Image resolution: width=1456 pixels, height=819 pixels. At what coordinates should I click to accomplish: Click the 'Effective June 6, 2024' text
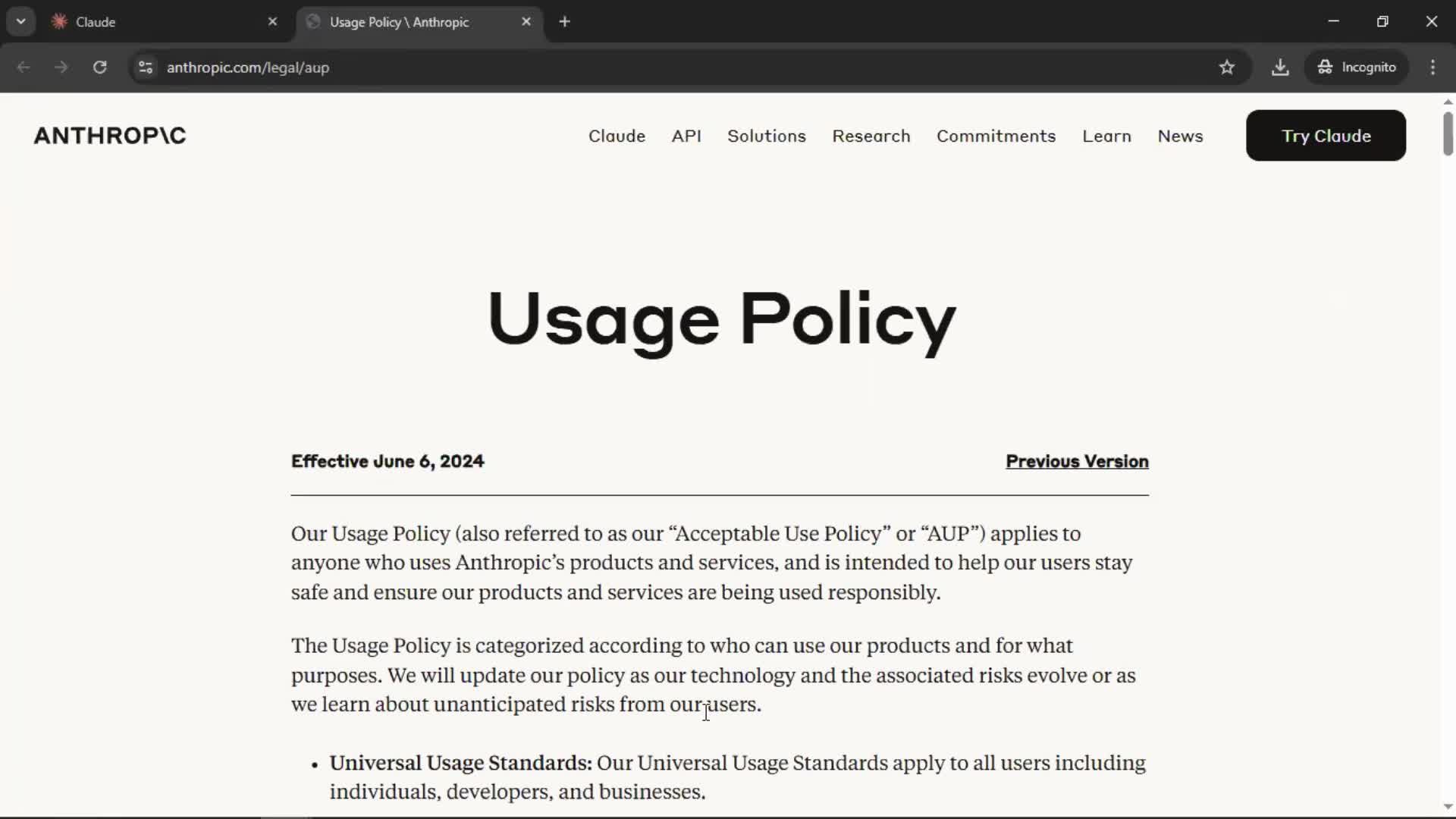coord(388,461)
